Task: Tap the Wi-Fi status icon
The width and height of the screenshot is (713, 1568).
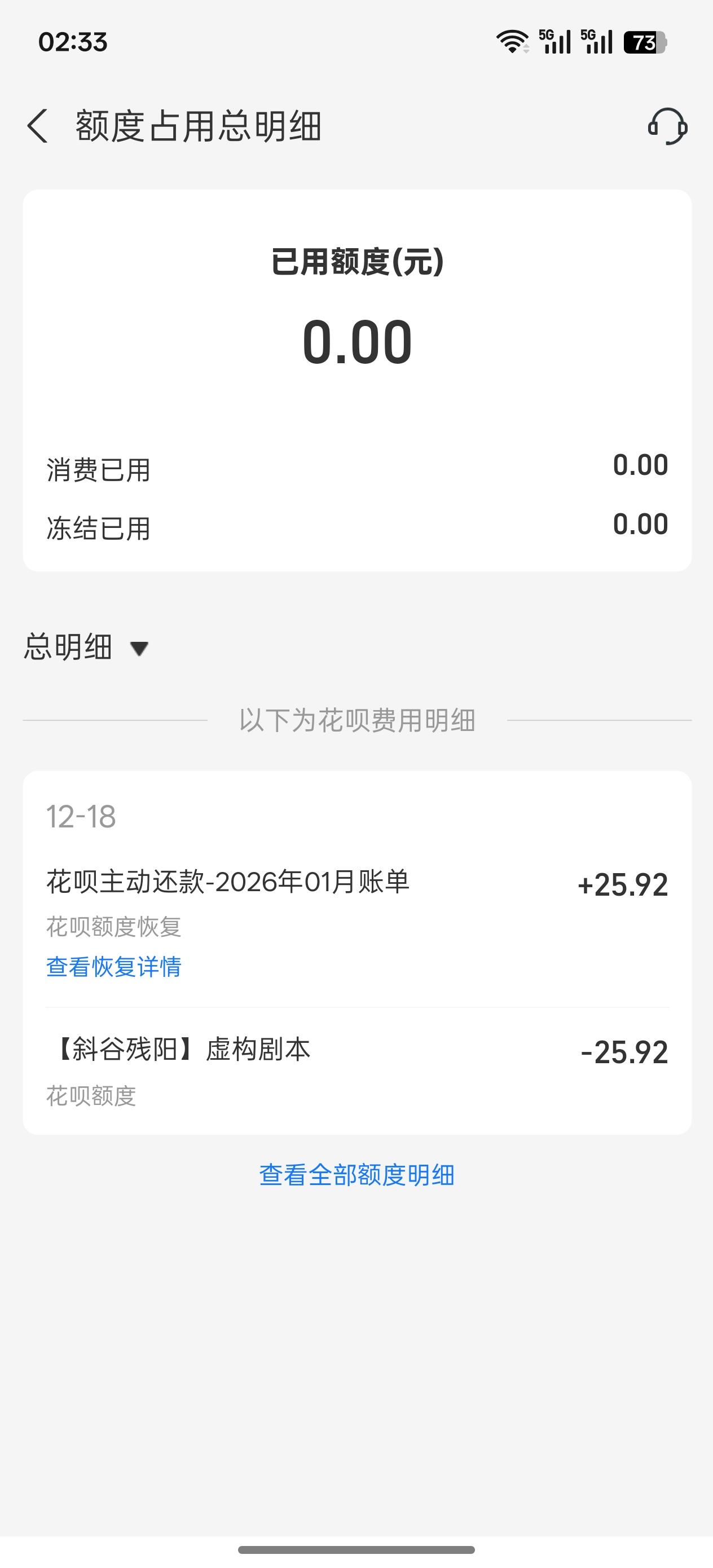Action: pyautogui.click(x=512, y=42)
